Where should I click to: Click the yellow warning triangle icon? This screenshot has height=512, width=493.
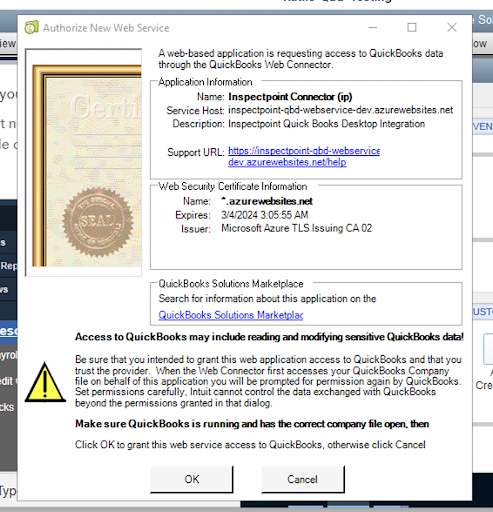[45, 382]
